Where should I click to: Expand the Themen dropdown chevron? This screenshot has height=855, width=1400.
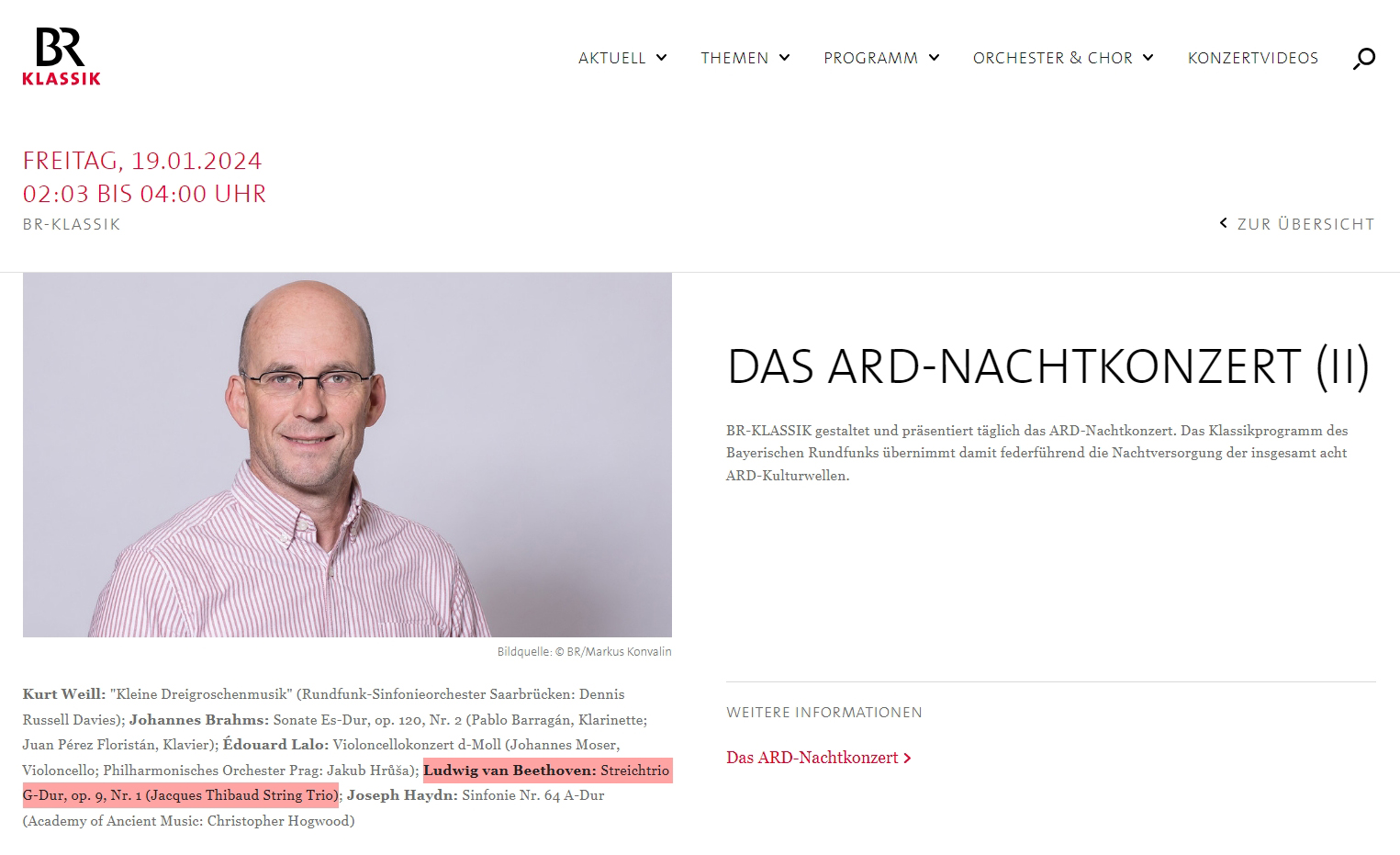coord(784,58)
